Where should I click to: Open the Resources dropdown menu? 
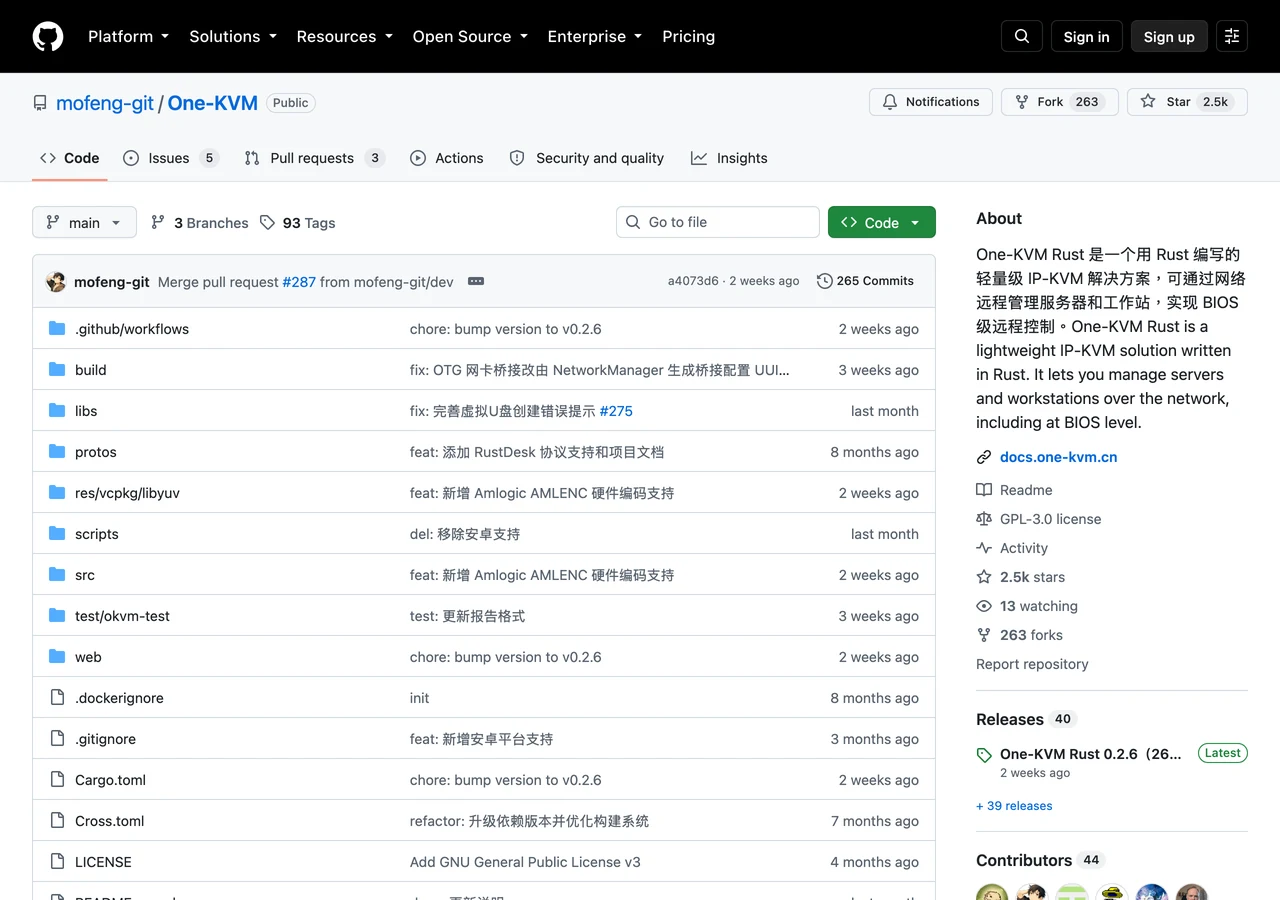coord(344,36)
